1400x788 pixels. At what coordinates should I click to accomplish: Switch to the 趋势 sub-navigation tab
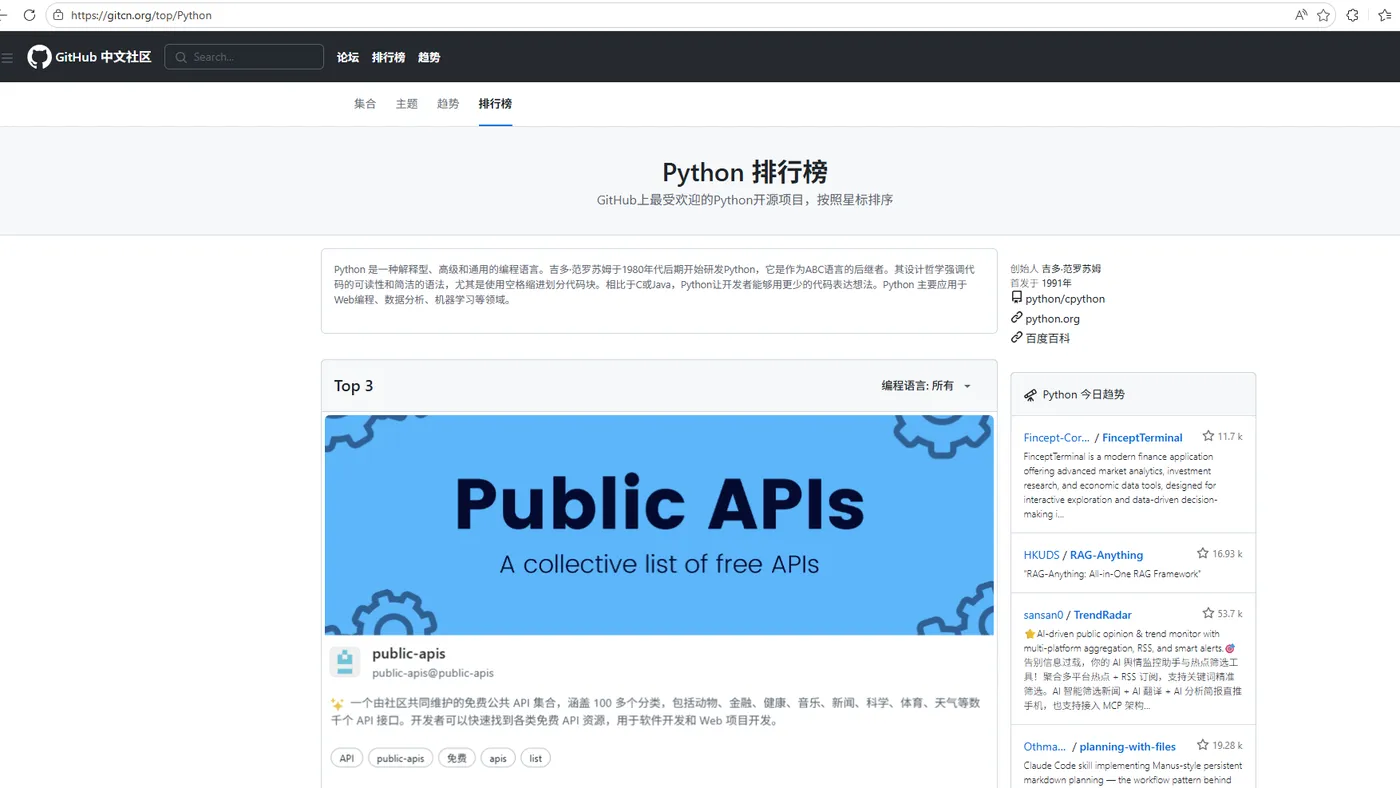pyautogui.click(x=448, y=104)
